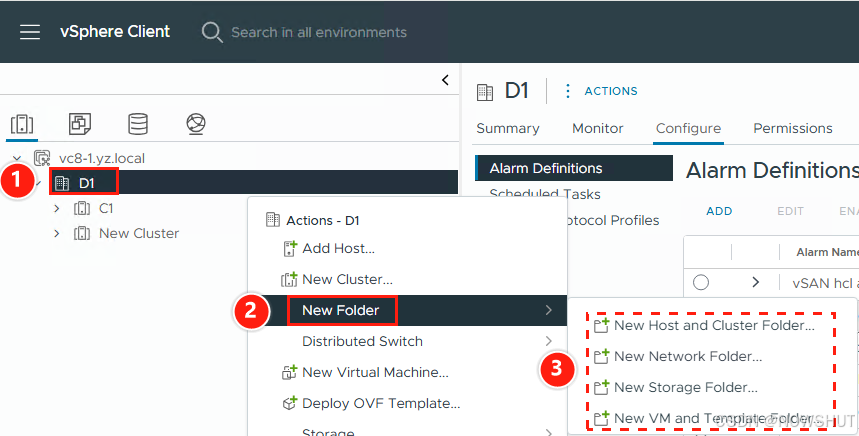Open the Networking inventory view icon
This screenshot has height=436, width=859.
tap(196, 124)
